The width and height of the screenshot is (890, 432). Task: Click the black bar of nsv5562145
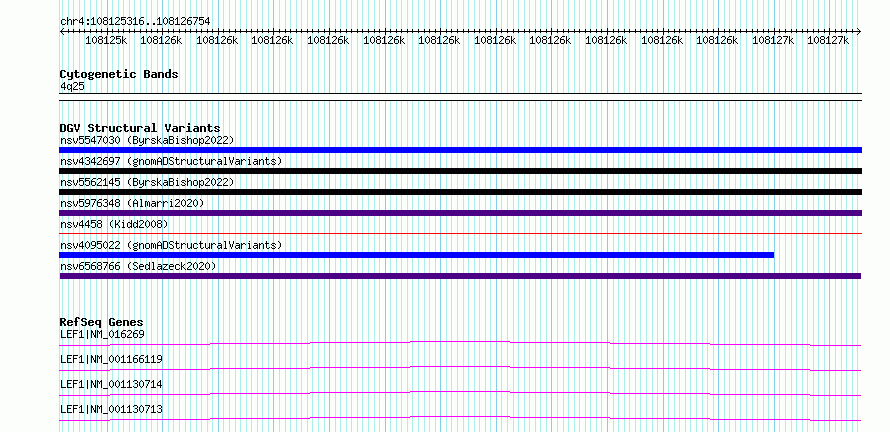tap(460, 192)
